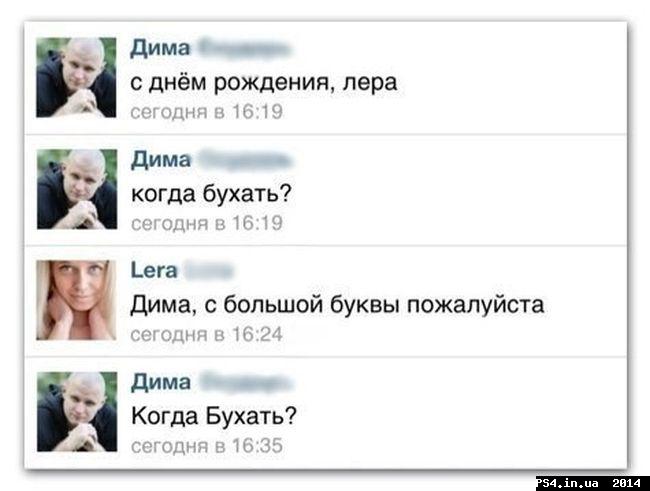Click blurred surname next to Lera

209,271
